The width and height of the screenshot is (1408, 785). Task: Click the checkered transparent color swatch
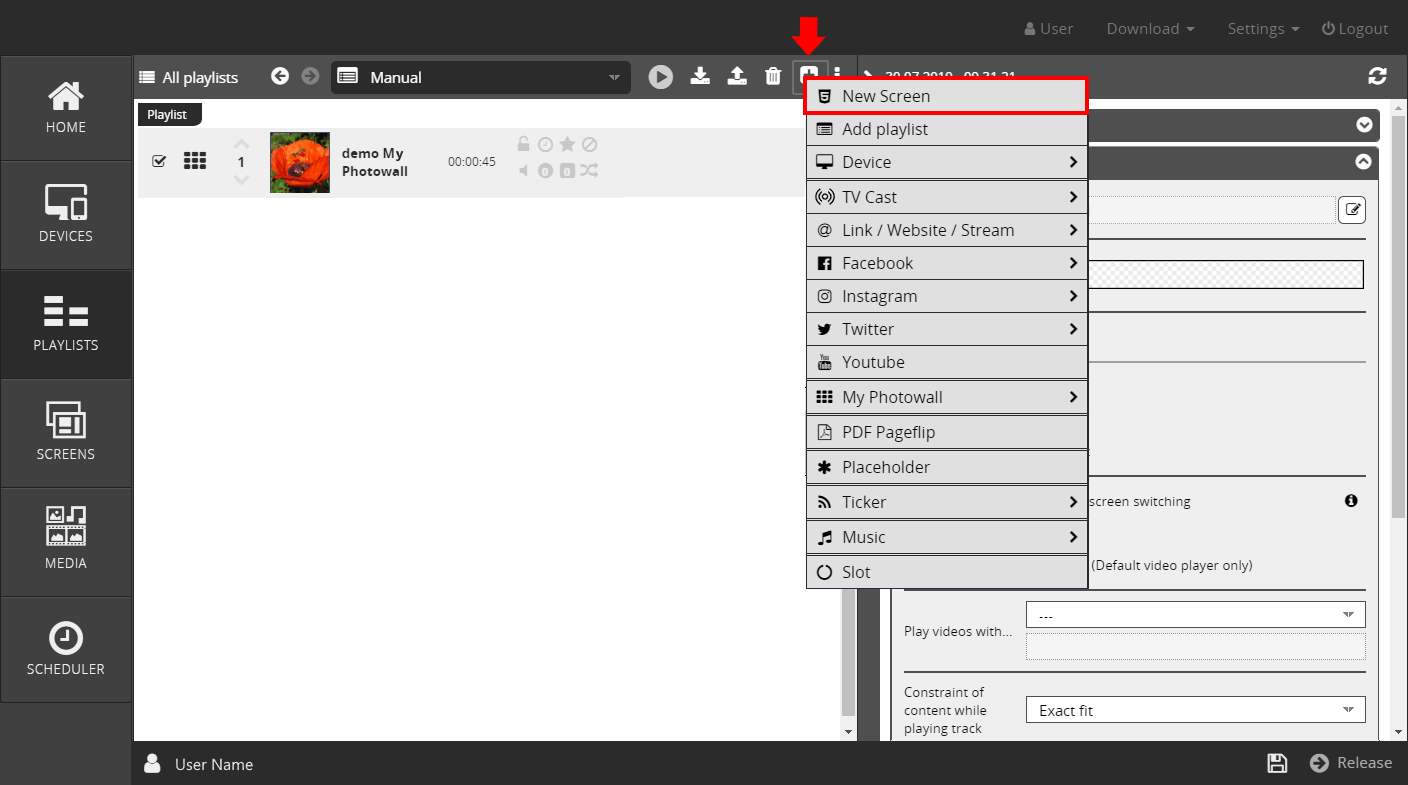[1225, 275]
